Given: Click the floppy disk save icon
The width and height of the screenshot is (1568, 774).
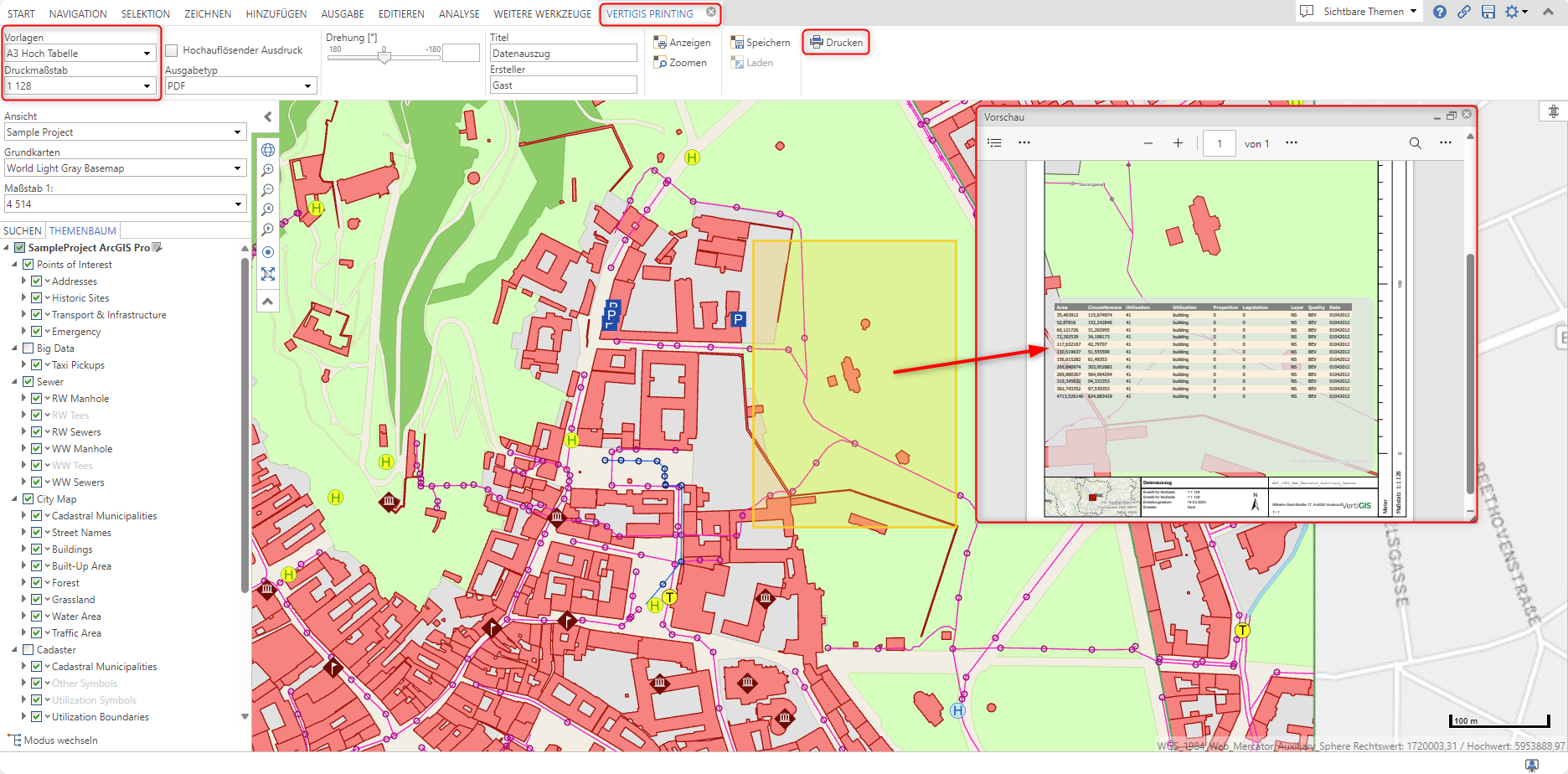Looking at the screenshot, I should point(1488,12).
